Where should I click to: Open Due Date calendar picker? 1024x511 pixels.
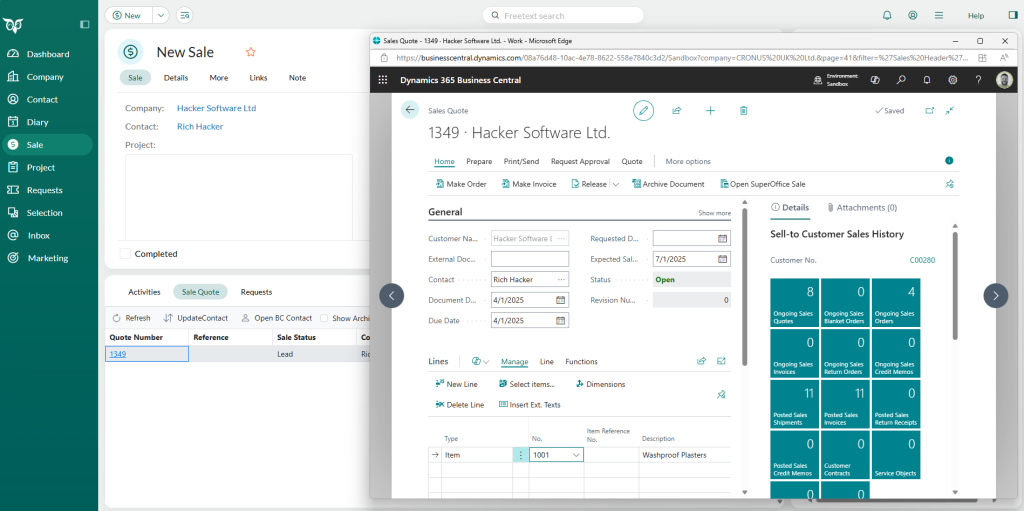(x=560, y=321)
